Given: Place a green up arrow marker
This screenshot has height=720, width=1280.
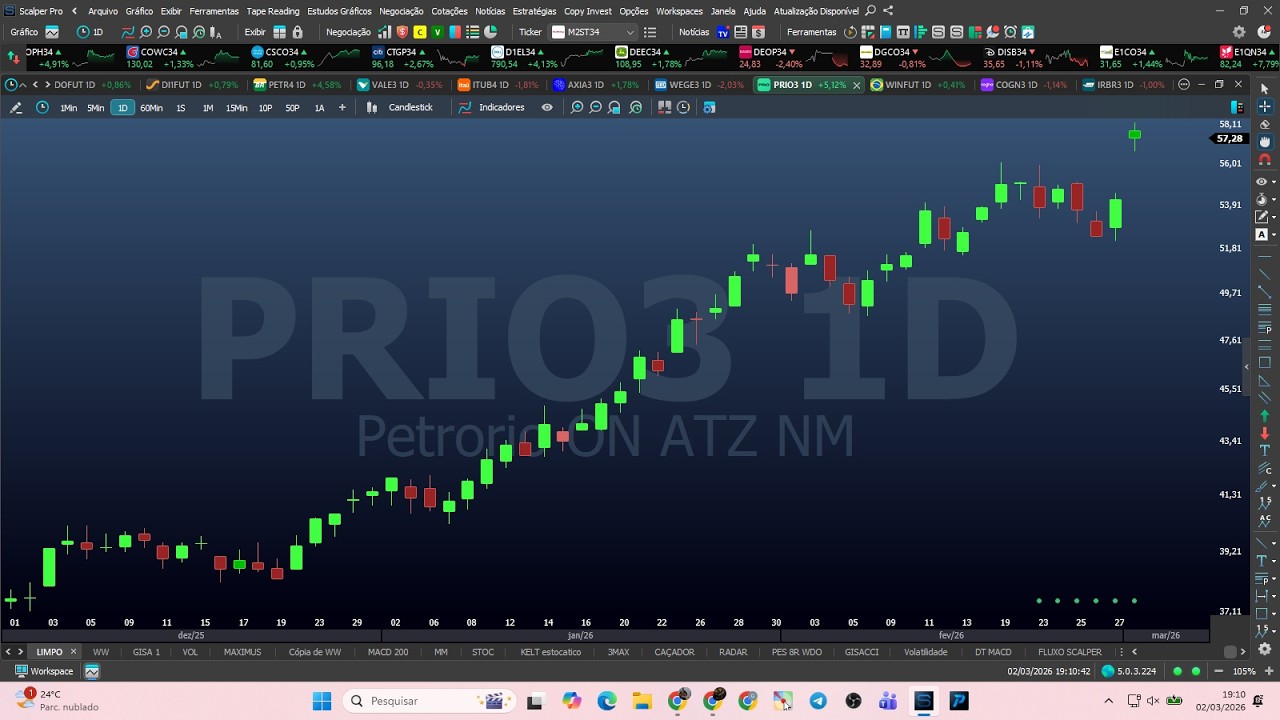Looking at the screenshot, I should (x=1264, y=415).
